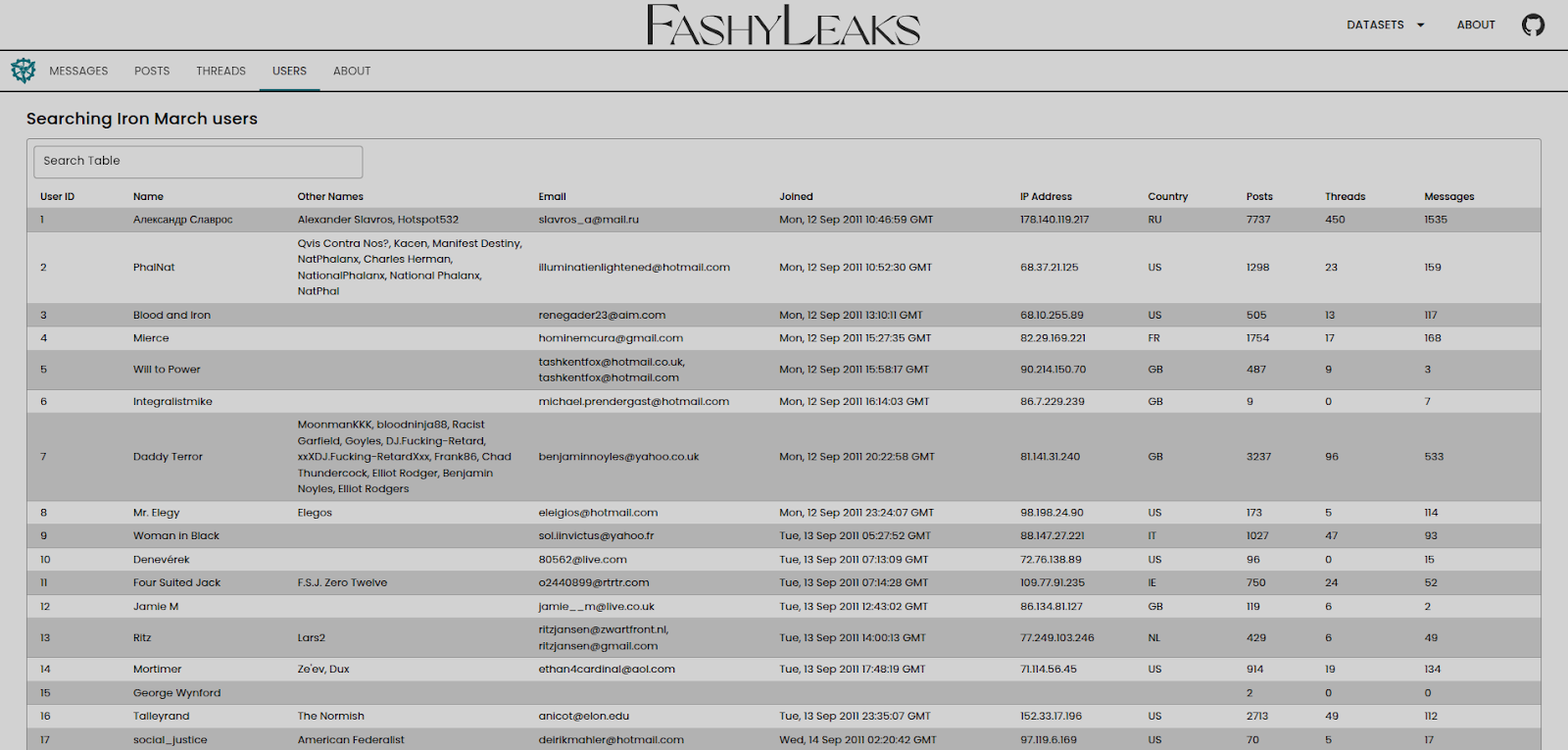Open the top-right About link
Viewport: 1568px width, 750px height.
click(x=1475, y=25)
